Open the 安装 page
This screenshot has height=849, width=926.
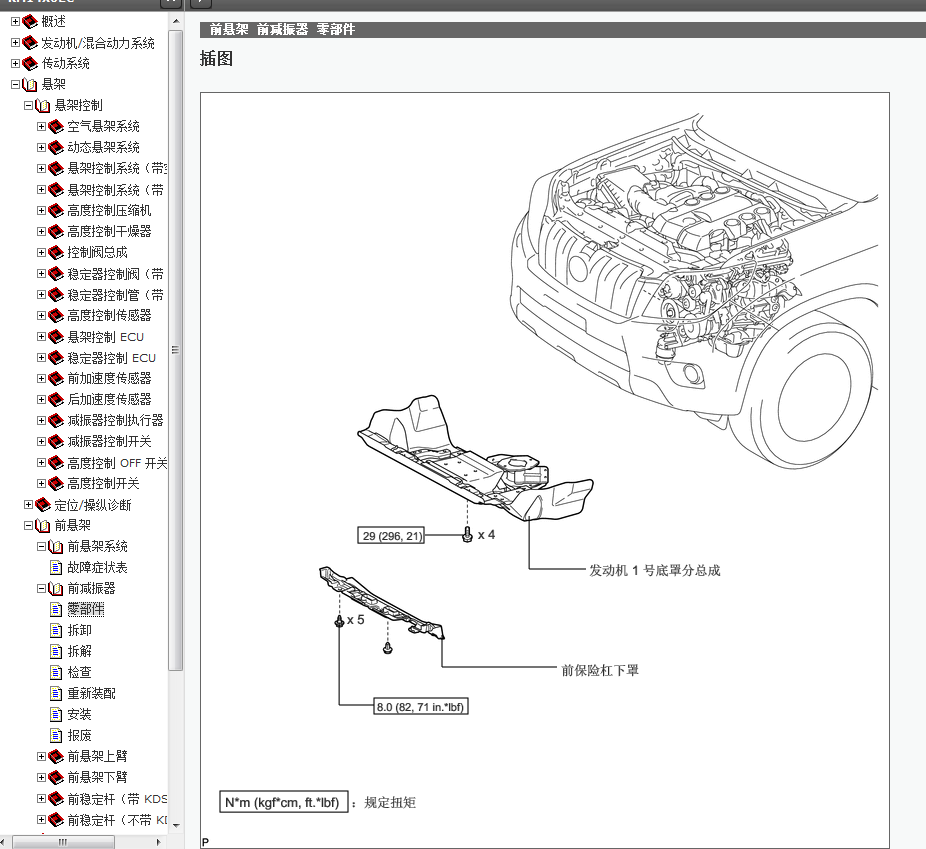tap(79, 714)
